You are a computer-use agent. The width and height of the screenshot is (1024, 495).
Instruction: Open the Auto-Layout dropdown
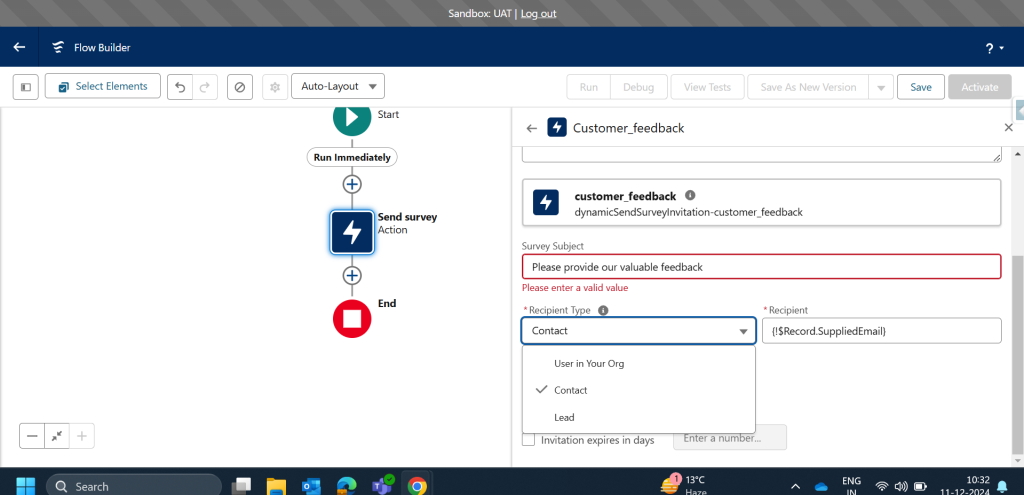pyautogui.click(x=337, y=87)
